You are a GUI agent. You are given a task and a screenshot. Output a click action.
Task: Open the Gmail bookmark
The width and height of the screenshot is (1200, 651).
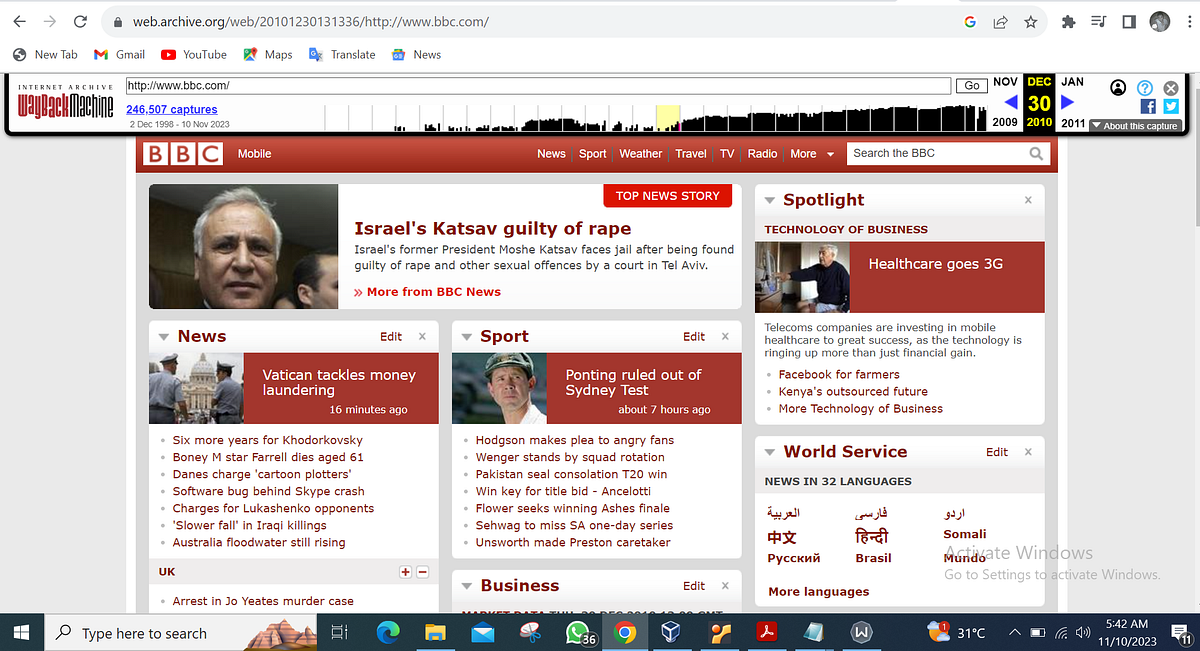(119, 55)
